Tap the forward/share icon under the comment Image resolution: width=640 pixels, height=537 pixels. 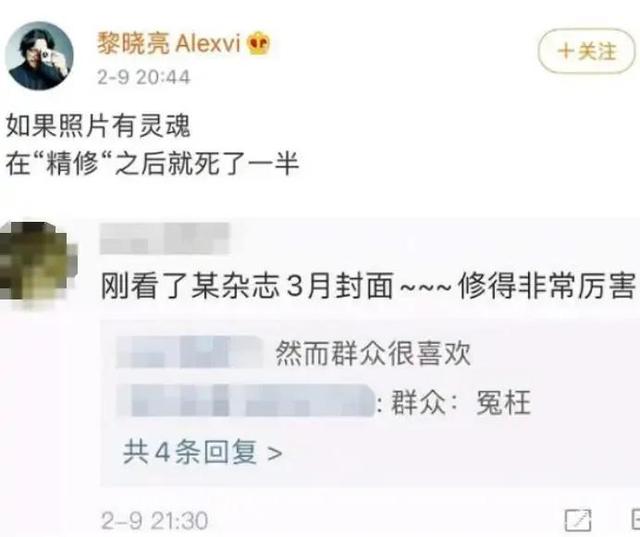pyautogui.click(x=578, y=519)
